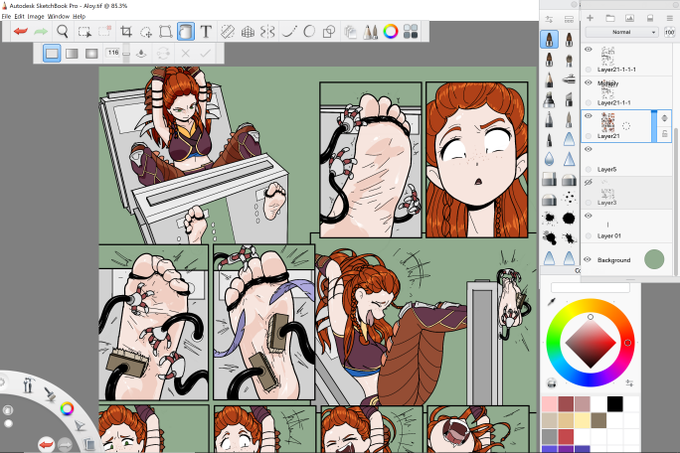Open the brush library icon
The image size is (680, 453).
[x=569, y=19]
